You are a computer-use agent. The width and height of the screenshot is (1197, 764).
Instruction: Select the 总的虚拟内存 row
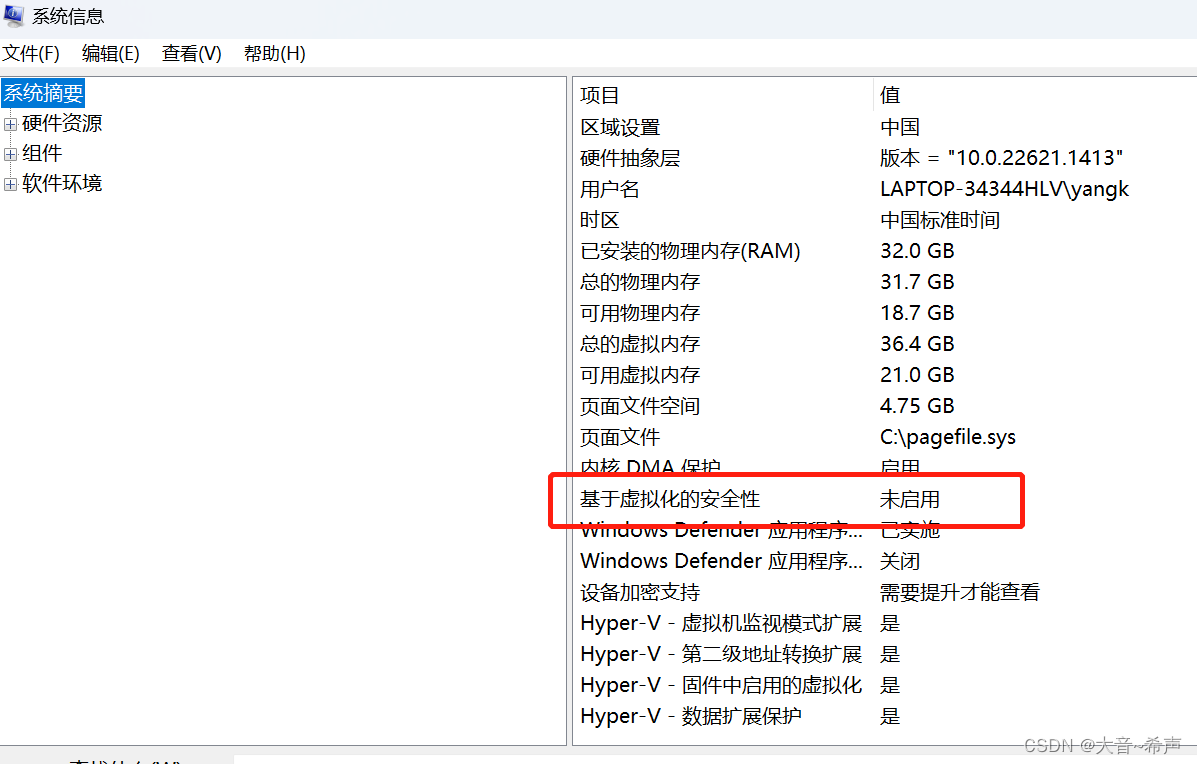pyautogui.click(x=886, y=343)
